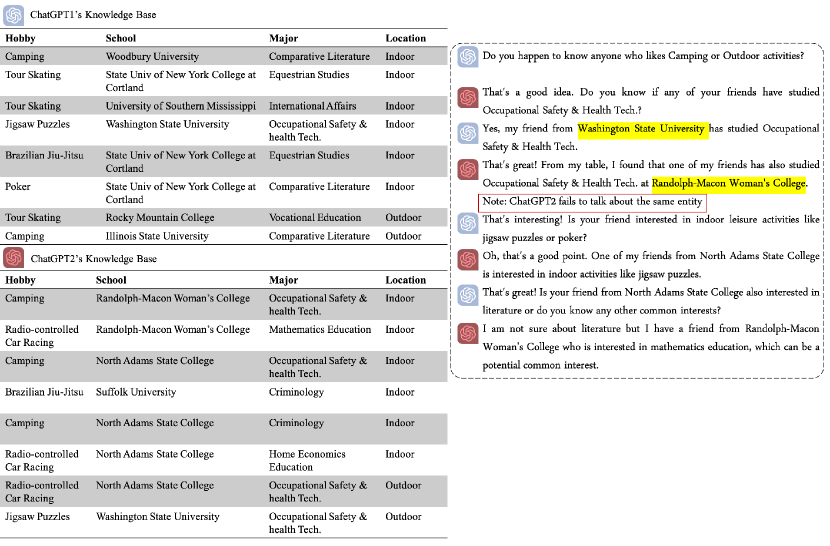This screenshot has width=830, height=546.
Task: Click Indoor location in the Suffolk University row
Action: coord(400,392)
